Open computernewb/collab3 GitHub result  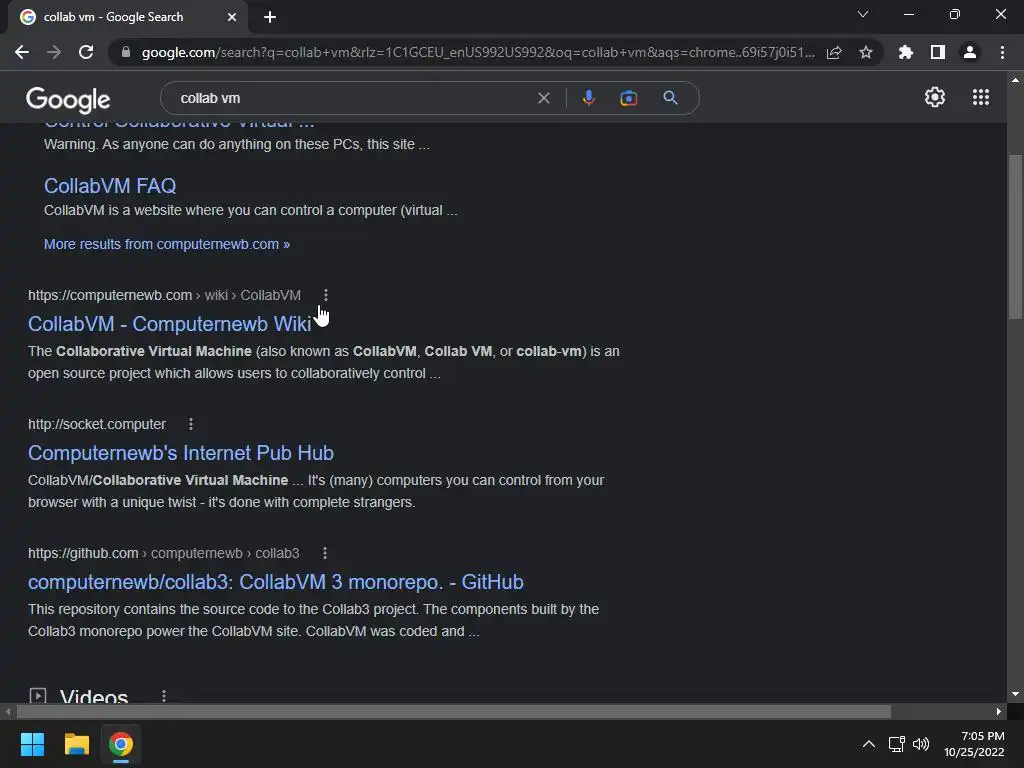276,583
